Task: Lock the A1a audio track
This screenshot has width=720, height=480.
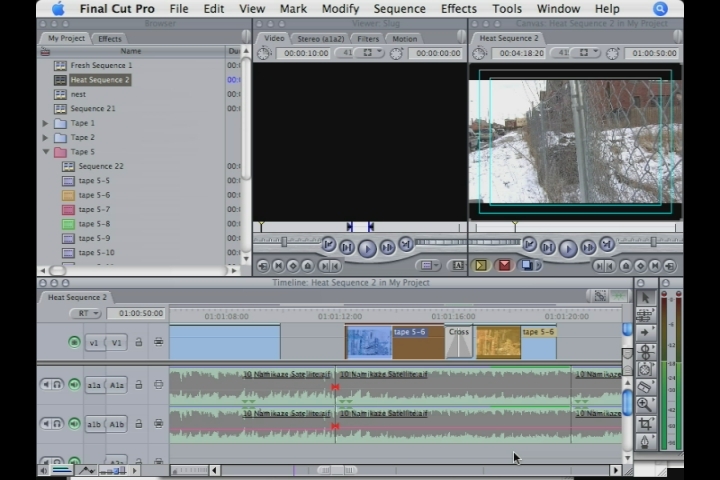Action: (x=138, y=384)
